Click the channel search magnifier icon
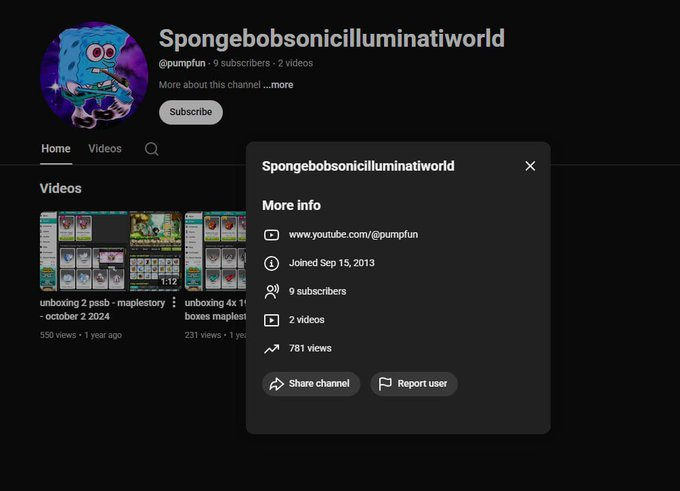This screenshot has width=680, height=491. tap(151, 149)
